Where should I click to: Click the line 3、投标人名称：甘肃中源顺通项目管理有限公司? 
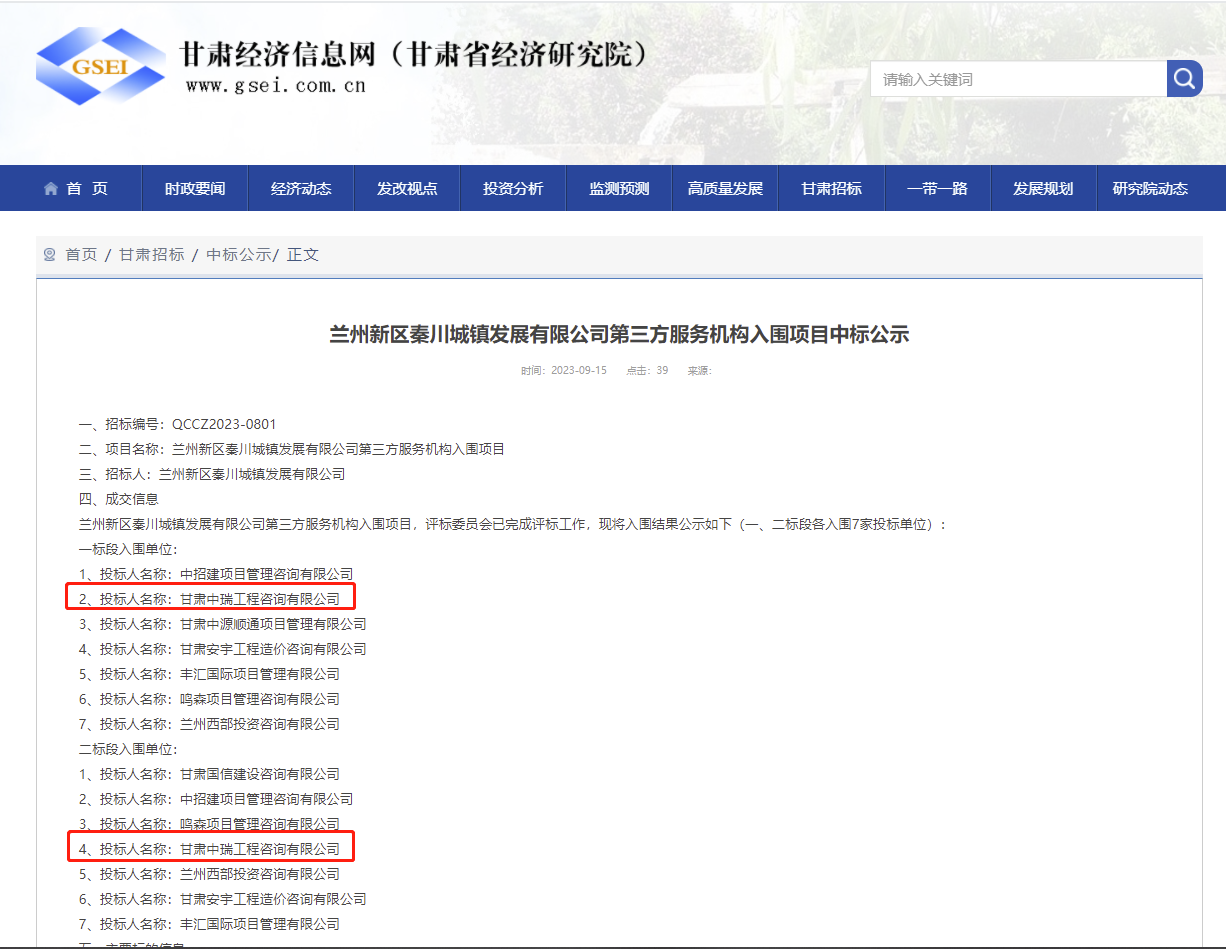tap(223, 624)
